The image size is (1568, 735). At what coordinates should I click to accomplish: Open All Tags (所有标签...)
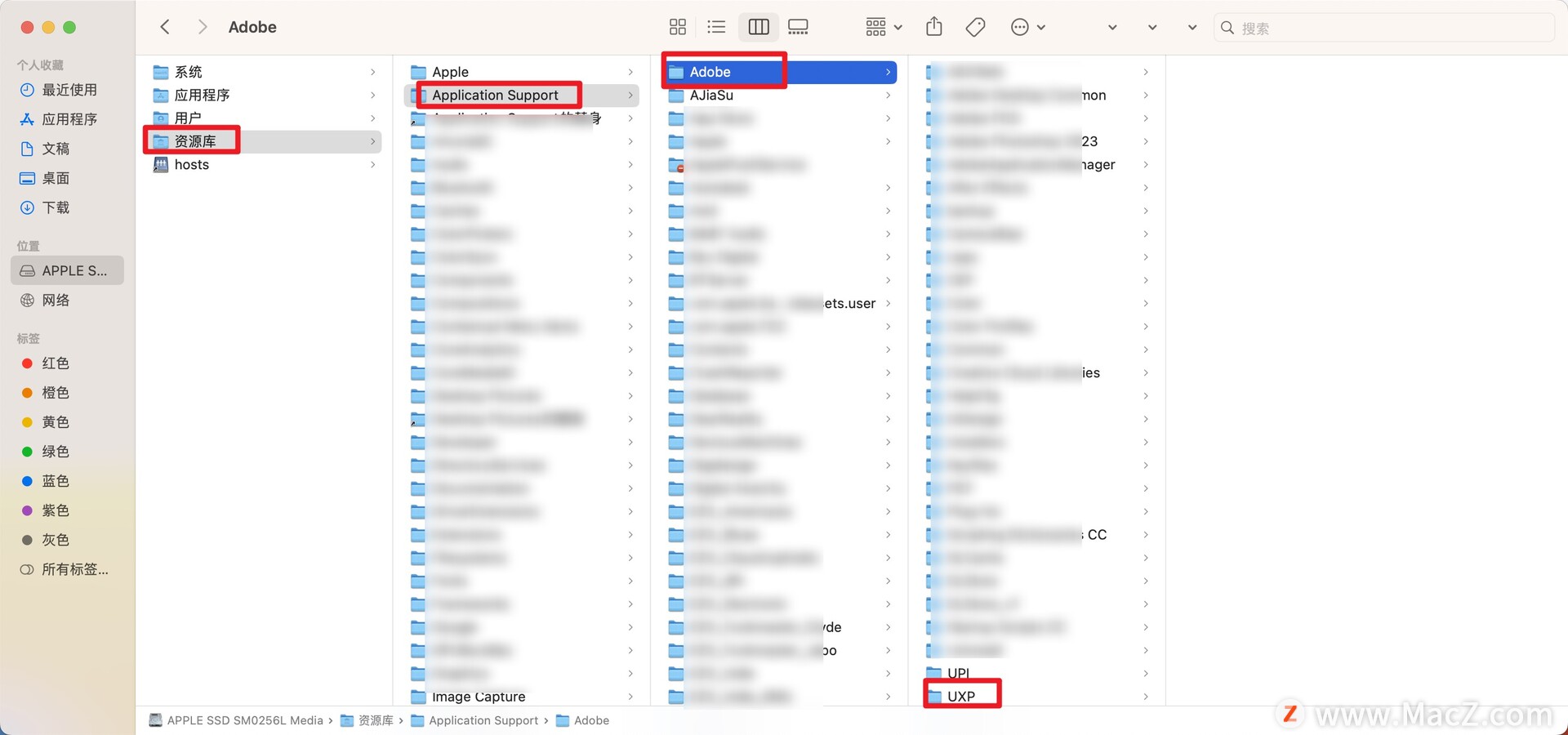(69, 569)
